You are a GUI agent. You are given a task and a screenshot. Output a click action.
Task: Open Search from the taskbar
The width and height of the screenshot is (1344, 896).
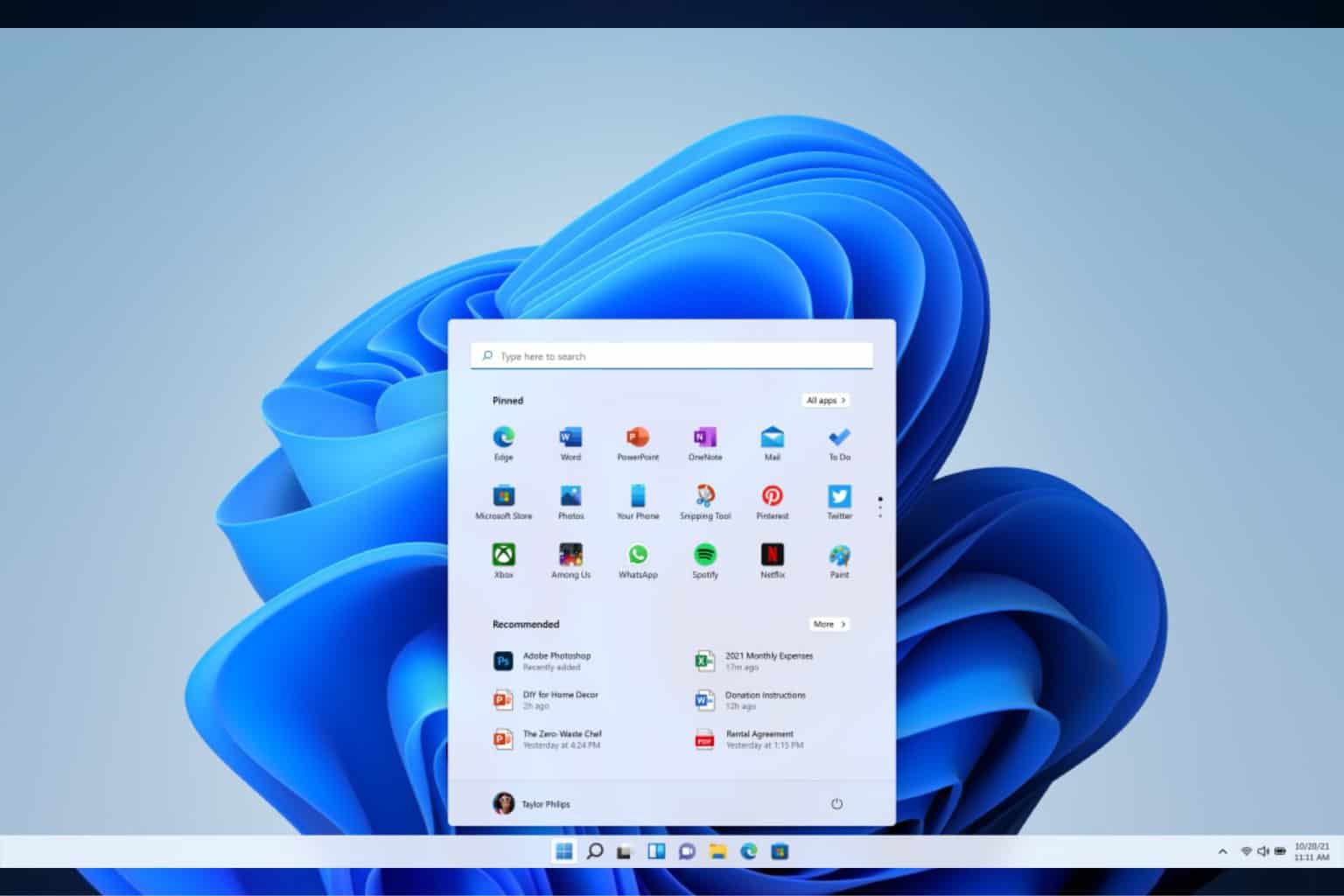coord(594,850)
